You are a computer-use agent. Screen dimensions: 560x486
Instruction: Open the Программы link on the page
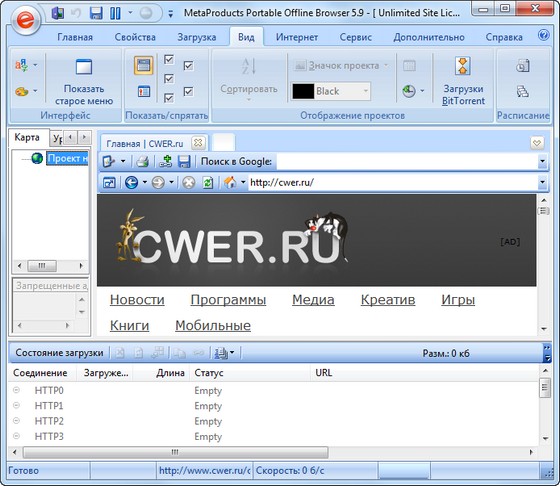pos(228,300)
